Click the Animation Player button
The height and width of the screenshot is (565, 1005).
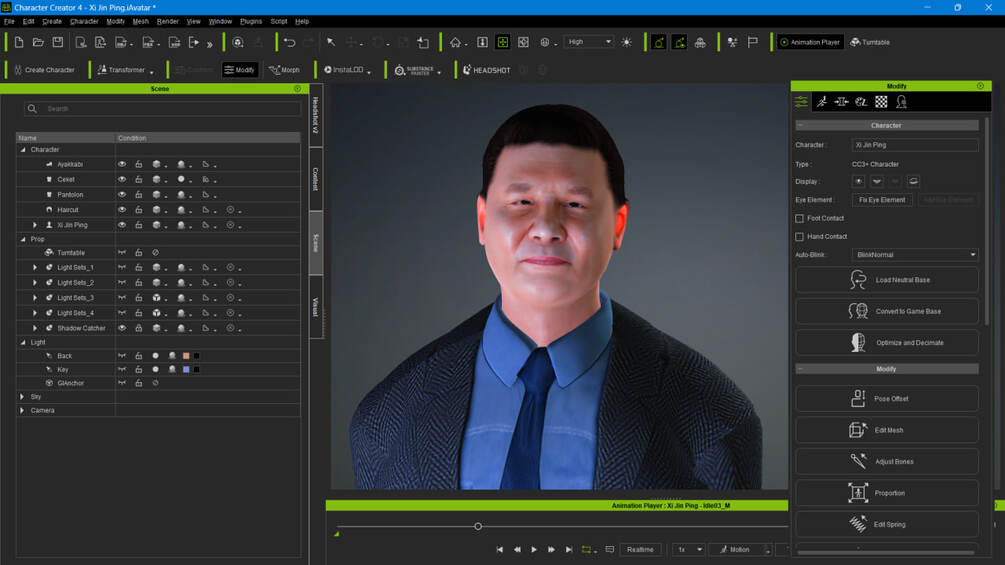point(810,42)
